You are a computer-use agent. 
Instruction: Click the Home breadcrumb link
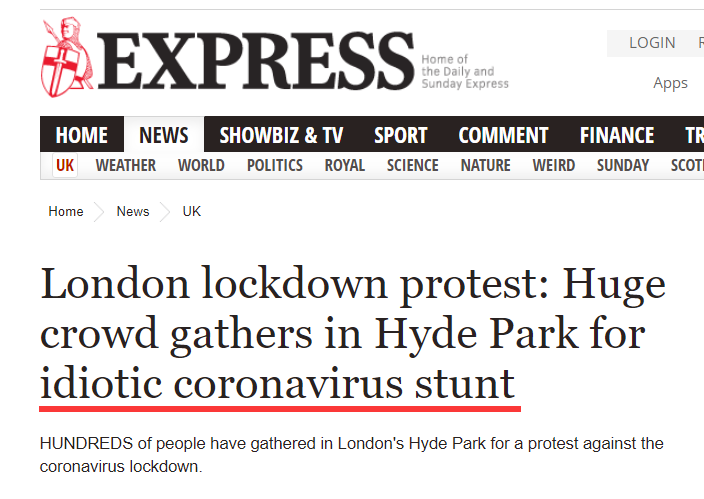pyautogui.click(x=66, y=211)
